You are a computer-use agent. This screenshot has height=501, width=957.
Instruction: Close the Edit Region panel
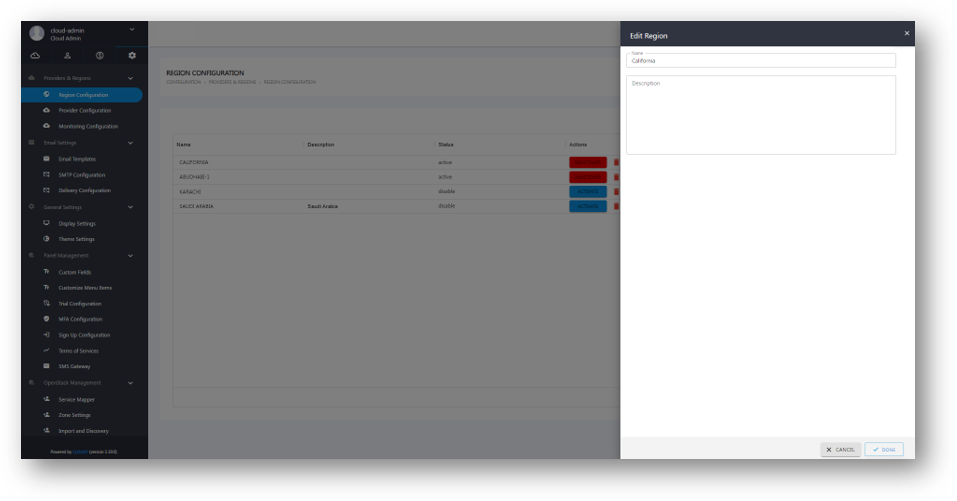coord(906,33)
